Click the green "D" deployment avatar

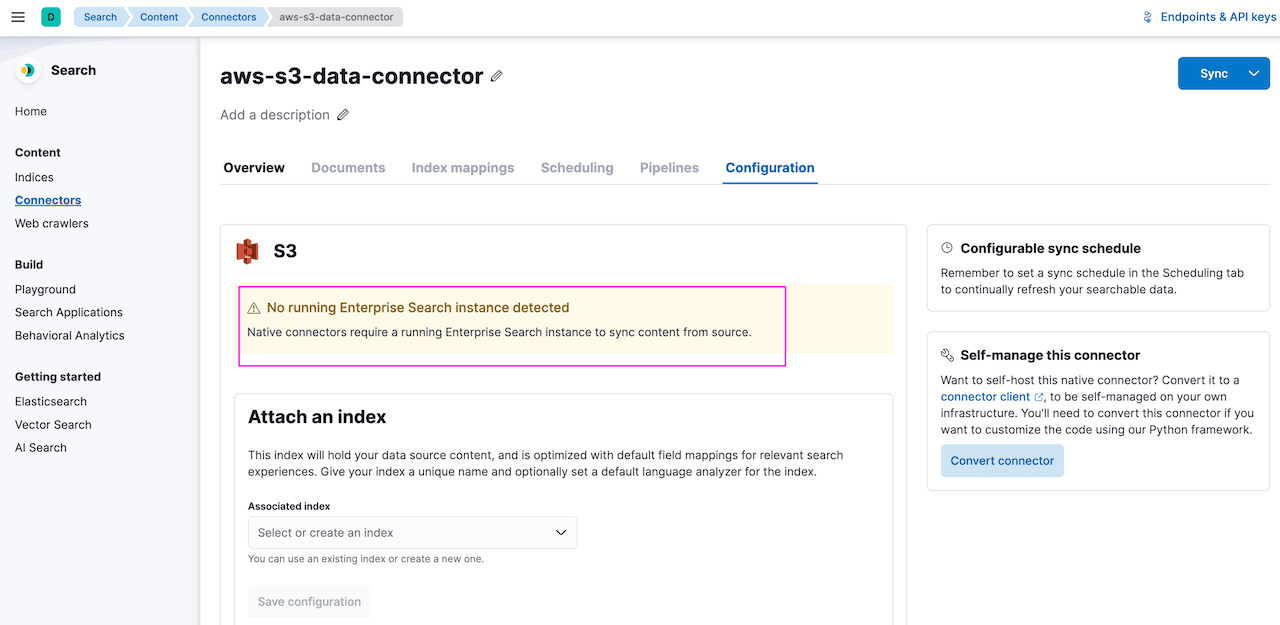[x=50, y=16]
